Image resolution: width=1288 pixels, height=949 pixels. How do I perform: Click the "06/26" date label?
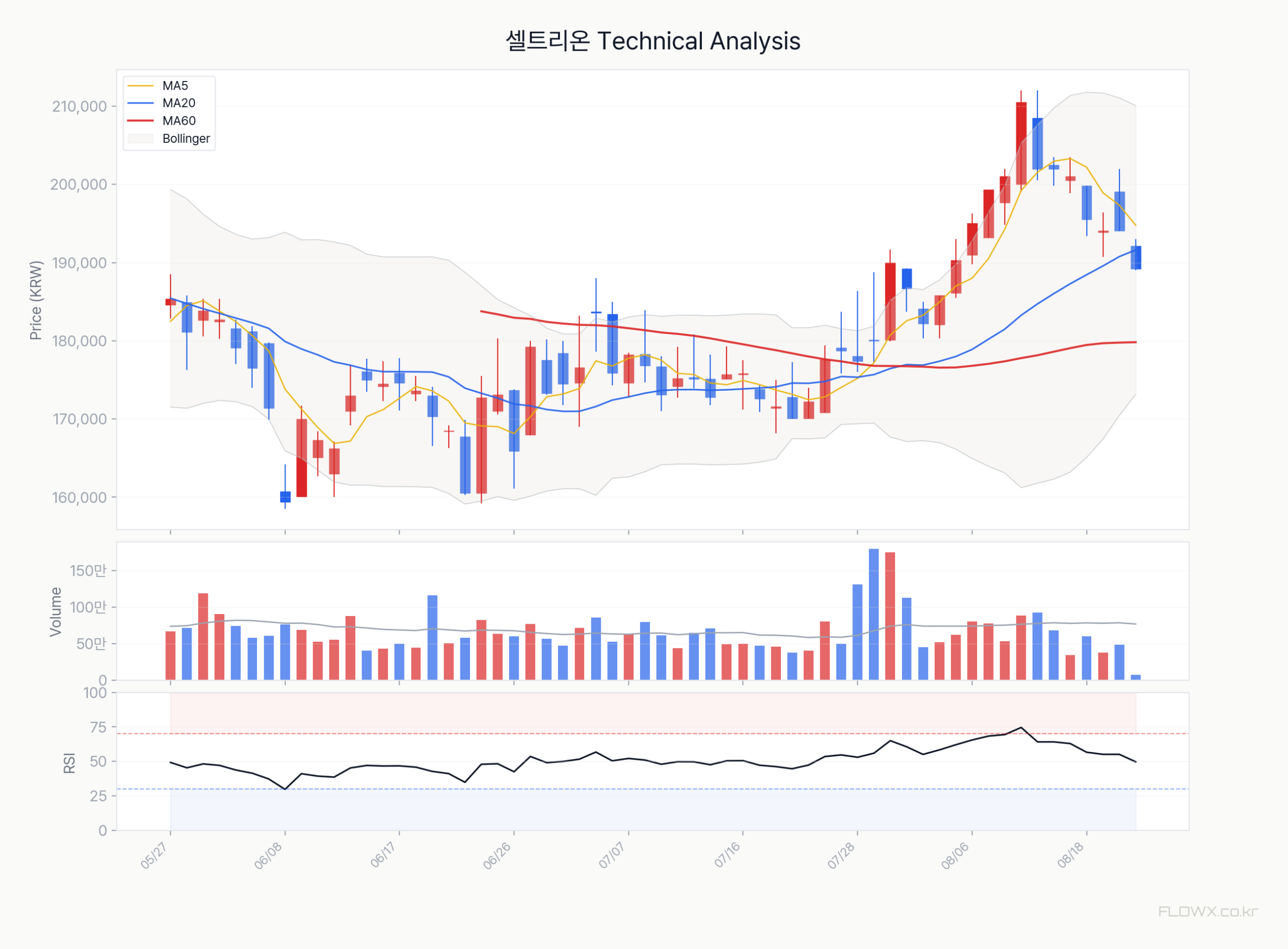pyautogui.click(x=497, y=855)
